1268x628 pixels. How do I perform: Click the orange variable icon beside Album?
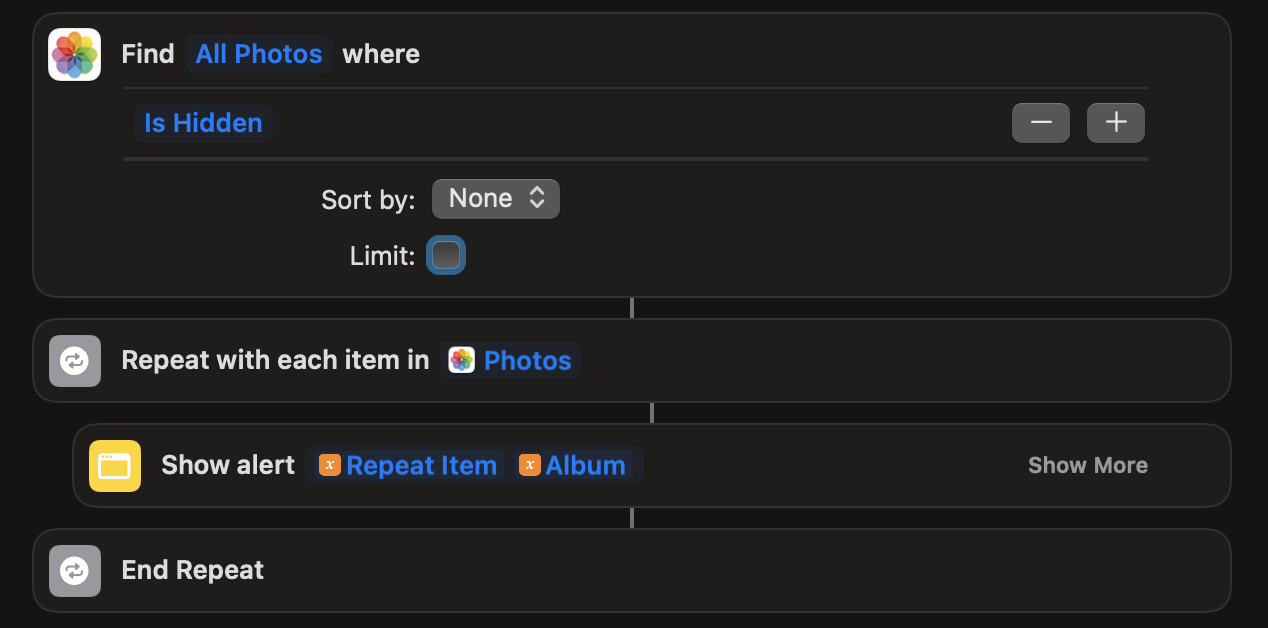pos(530,466)
